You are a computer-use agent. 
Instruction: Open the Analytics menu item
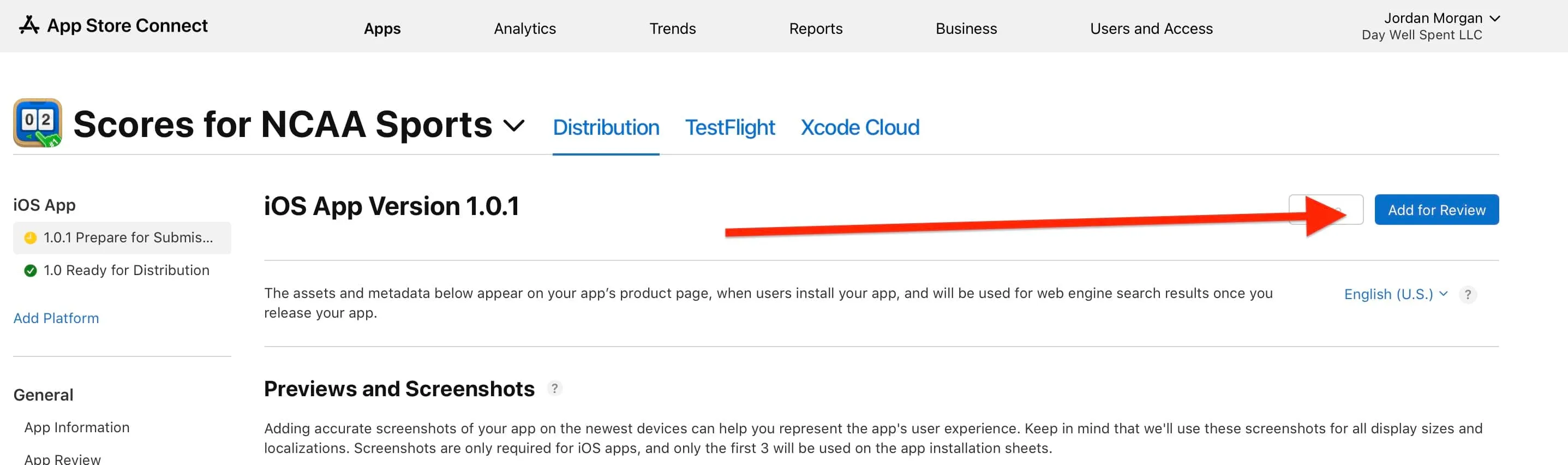click(x=525, y=28)
